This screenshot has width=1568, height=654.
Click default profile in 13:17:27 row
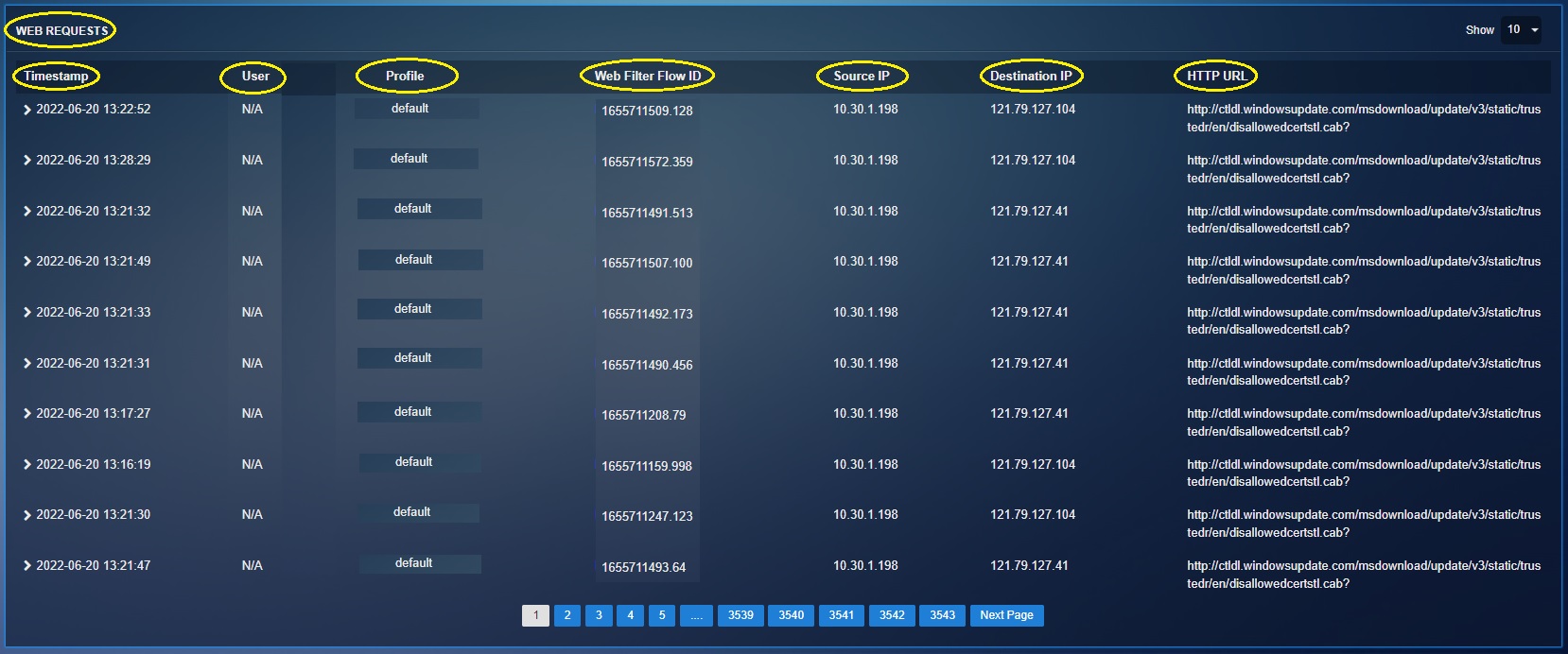(413, 412)
